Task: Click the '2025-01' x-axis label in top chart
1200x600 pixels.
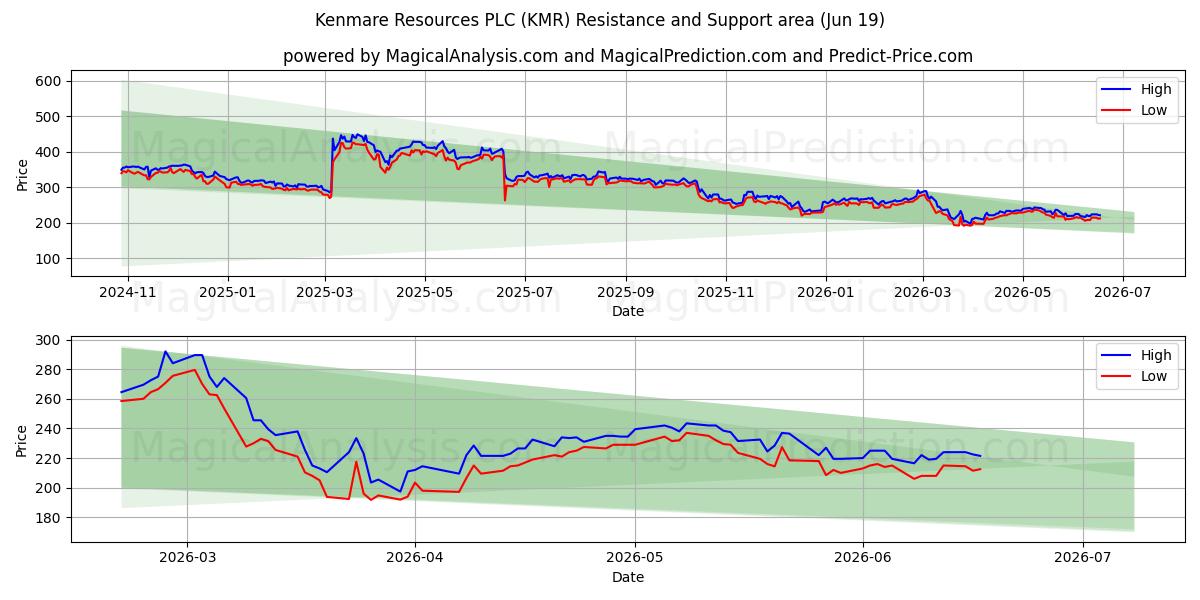Action: (x=228, y=292)
